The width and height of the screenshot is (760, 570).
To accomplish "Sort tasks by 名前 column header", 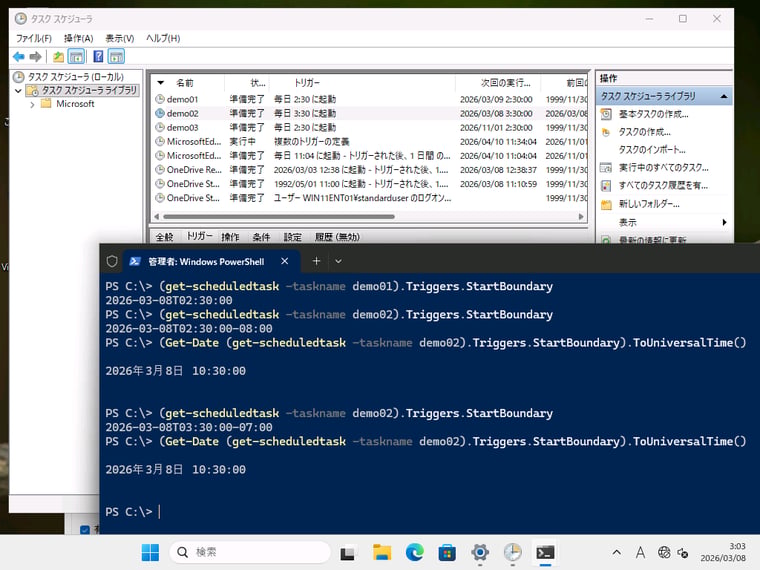I will point(184,83).
